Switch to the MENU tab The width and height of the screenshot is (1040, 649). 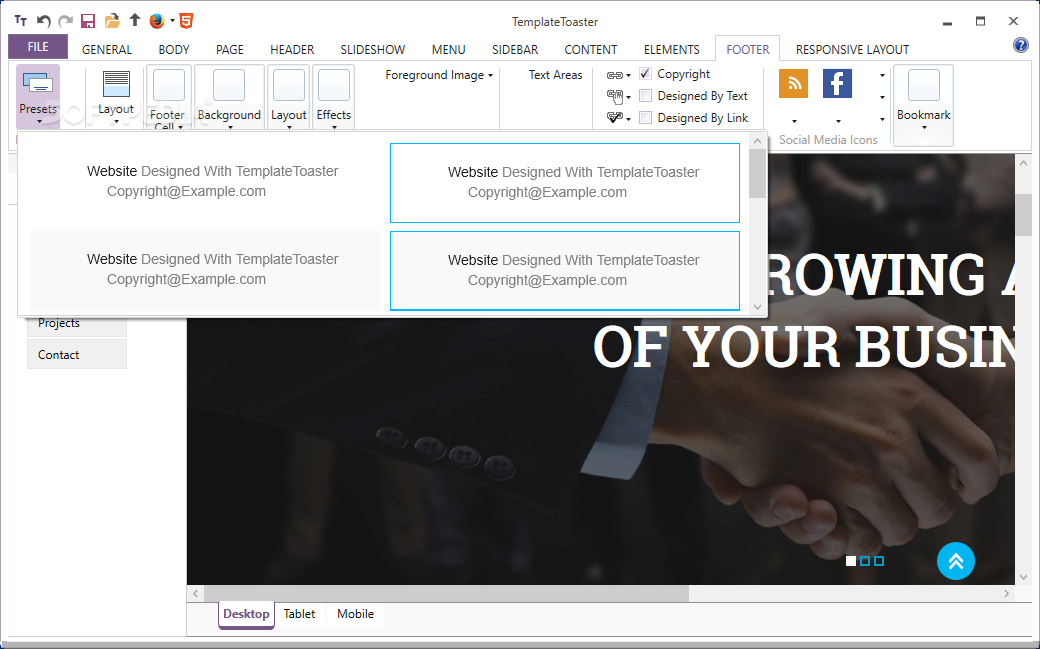[448, 50]
